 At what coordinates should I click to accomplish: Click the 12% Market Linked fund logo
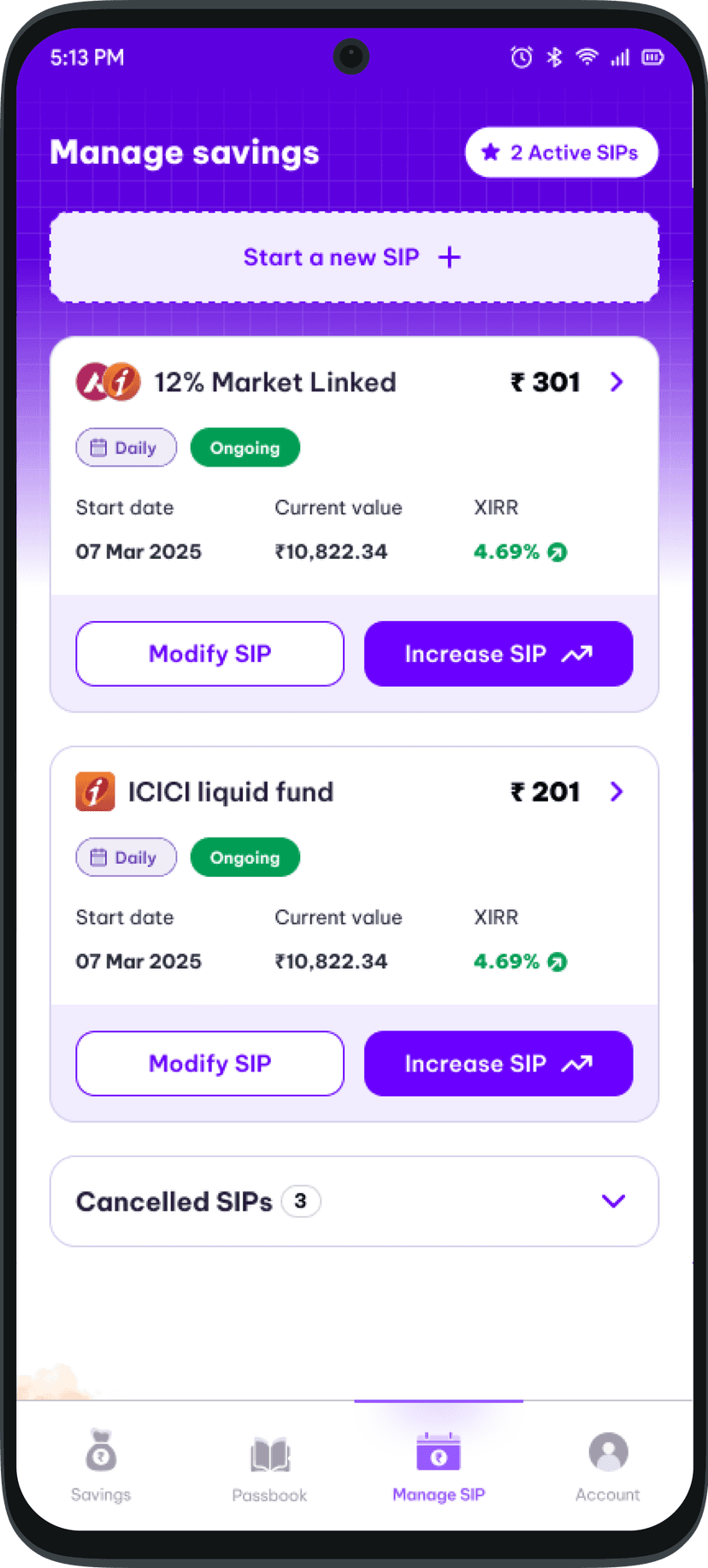point(108,382)
